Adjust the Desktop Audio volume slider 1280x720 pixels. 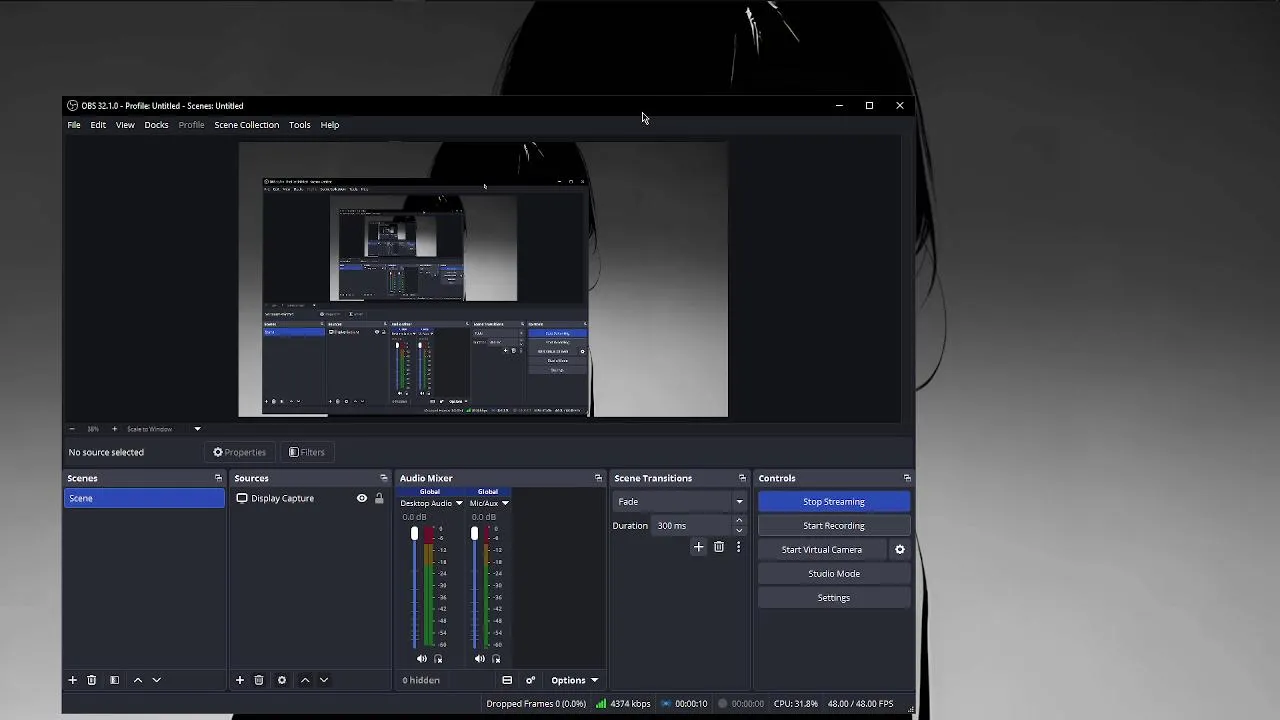tap(414, 588)
